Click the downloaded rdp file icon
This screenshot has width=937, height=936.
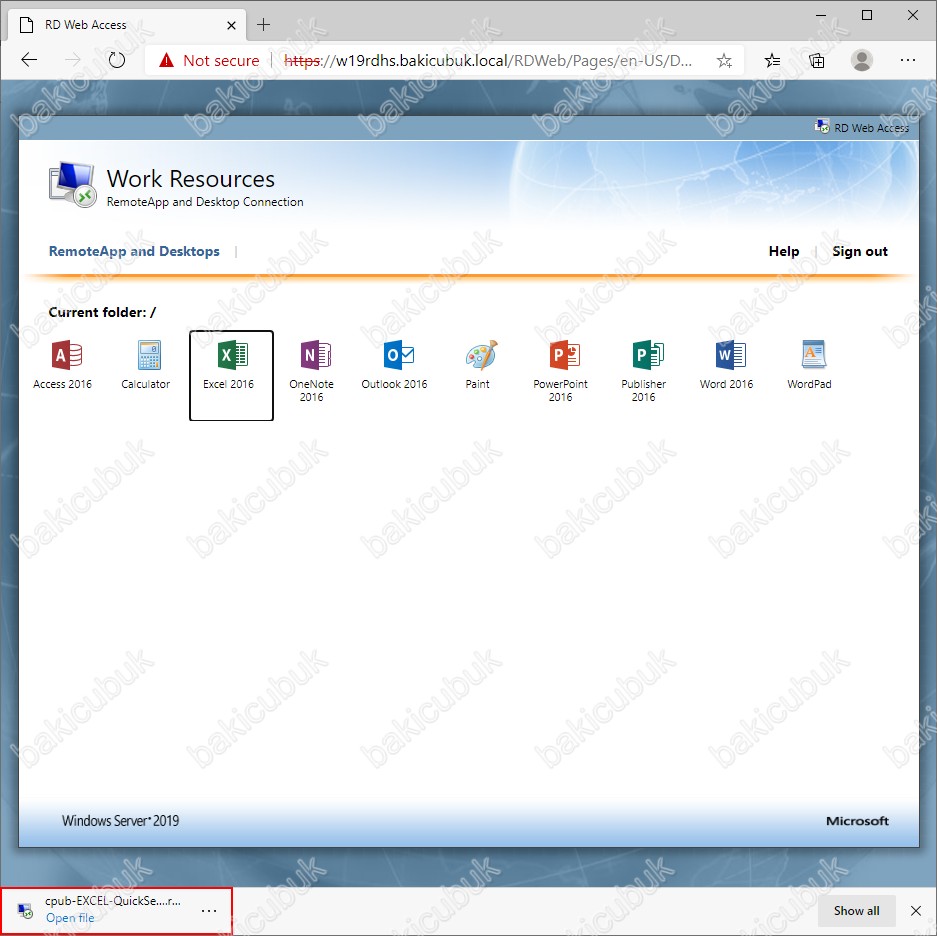(x=25, y=910)
